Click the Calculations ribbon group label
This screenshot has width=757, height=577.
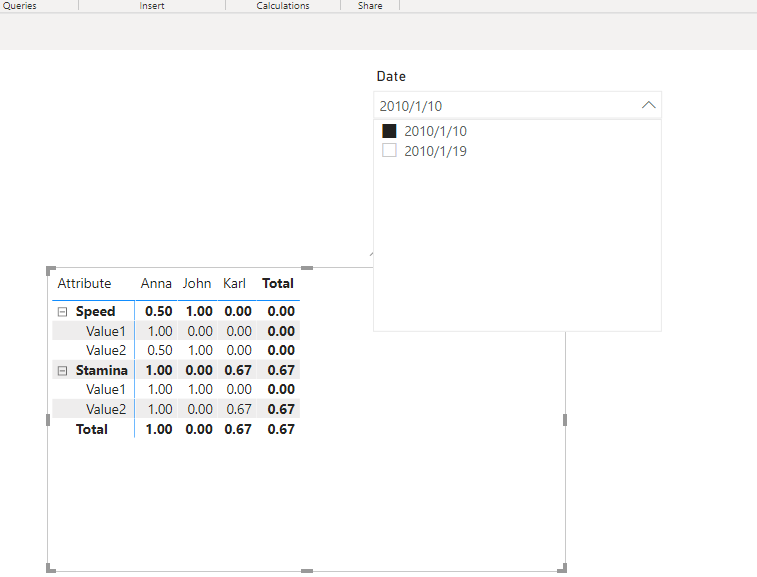(x=283, y=5)
